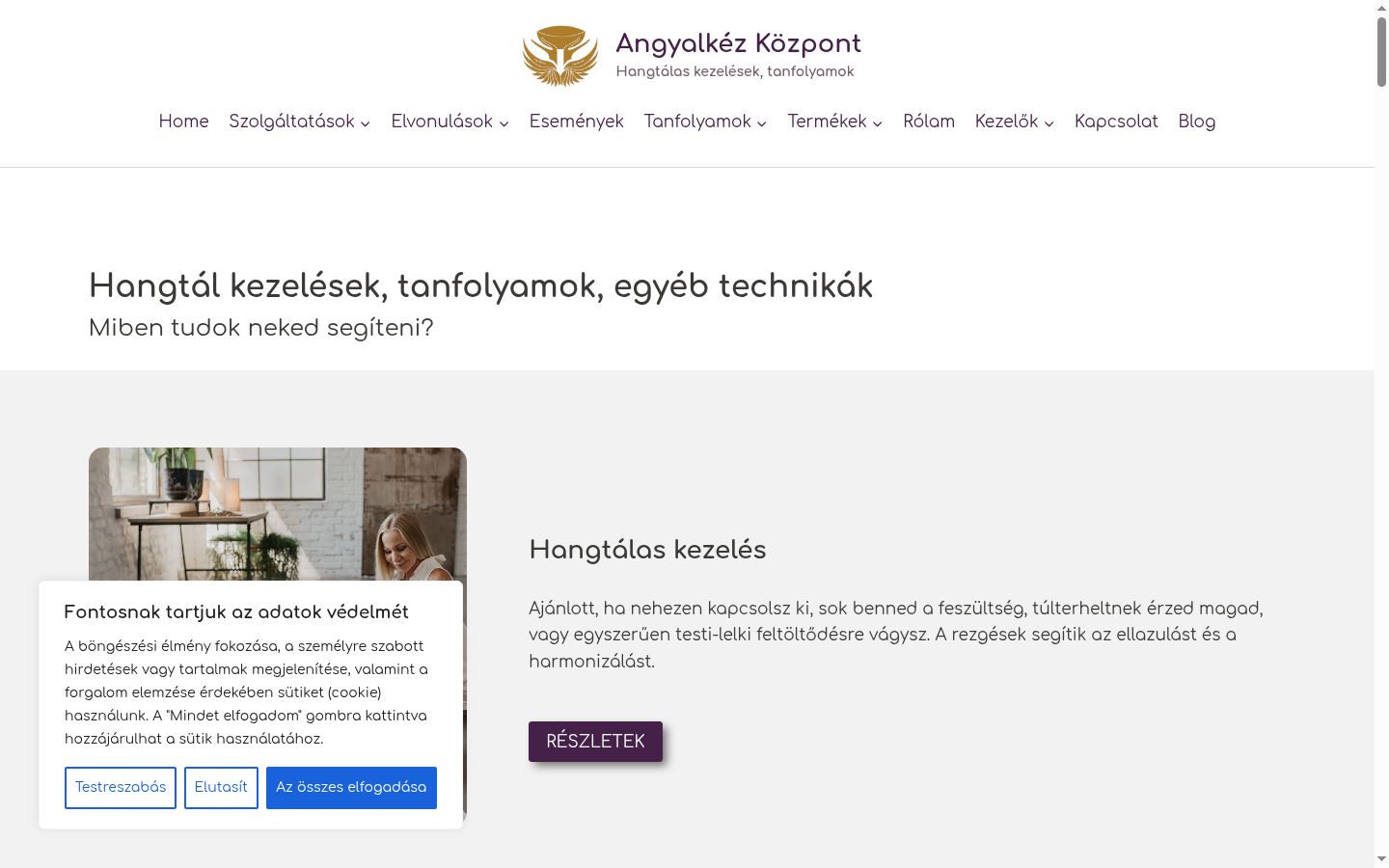Click the heading Miben tudok neked segíteni?
Image resolution: width=1389 pixels, height=868 pixels.
click(x=261, y=328)
